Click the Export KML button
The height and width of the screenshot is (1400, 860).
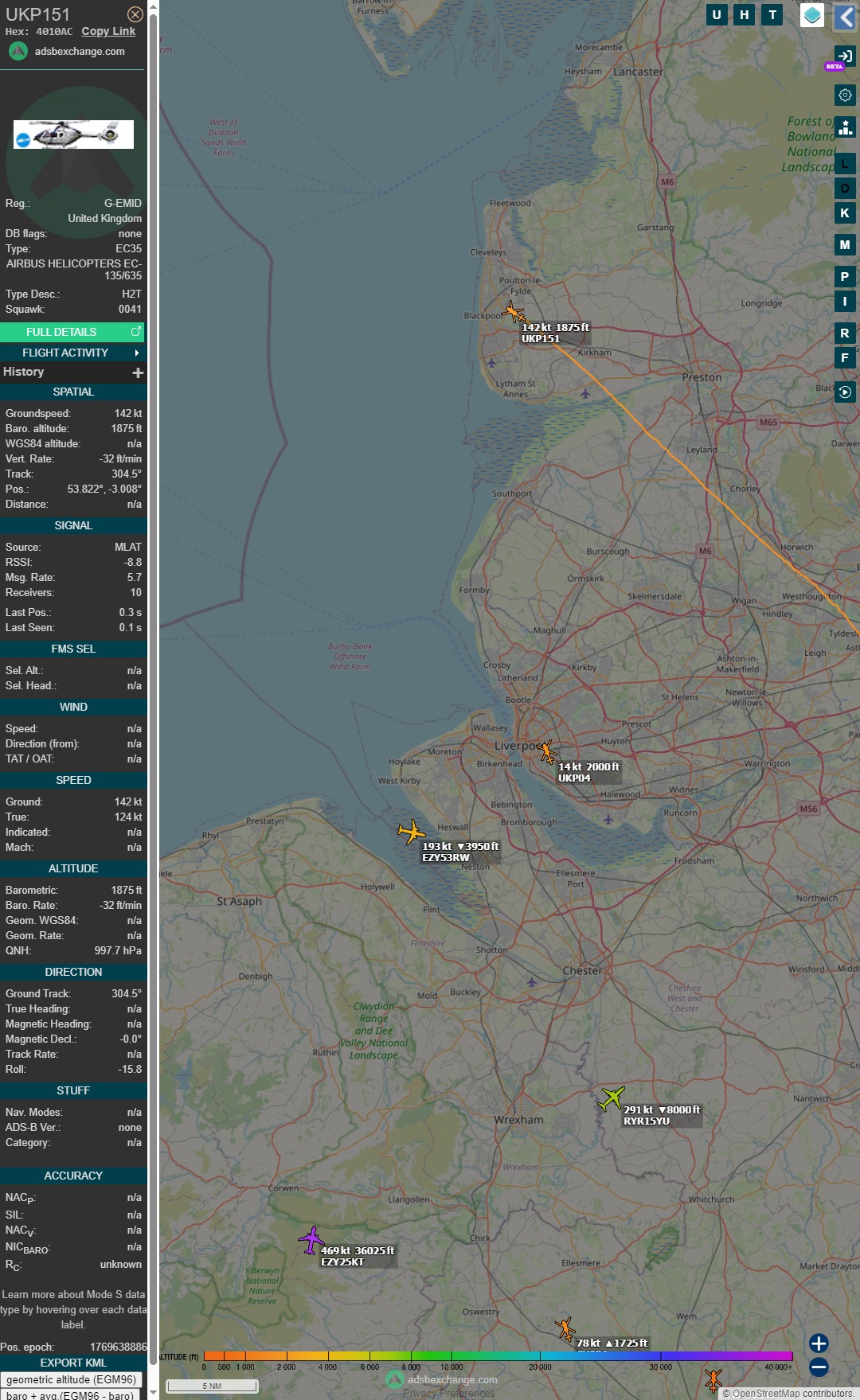pos(73,1363)
